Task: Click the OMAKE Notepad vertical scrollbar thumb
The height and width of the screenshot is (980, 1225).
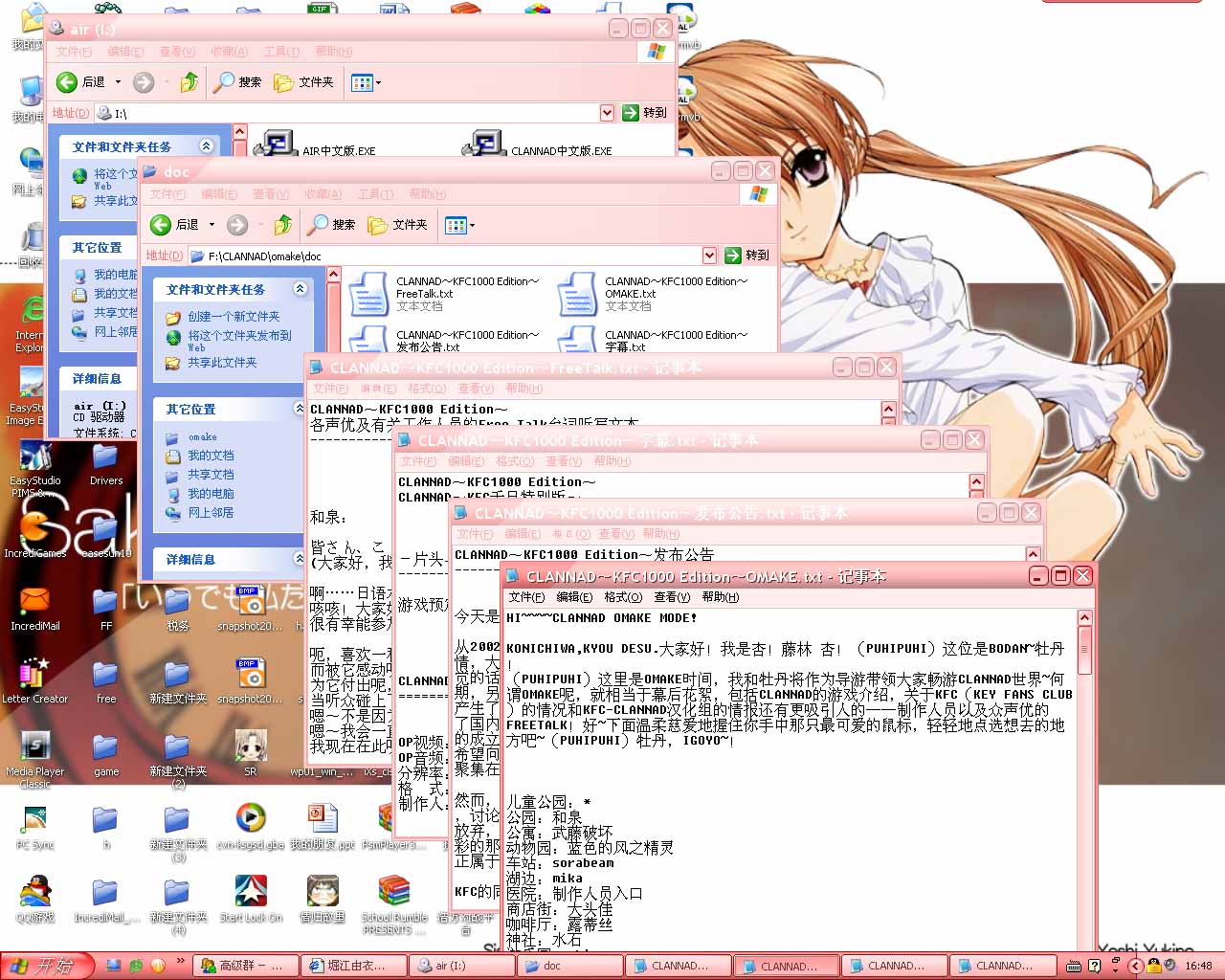Action: point(1084,650)
